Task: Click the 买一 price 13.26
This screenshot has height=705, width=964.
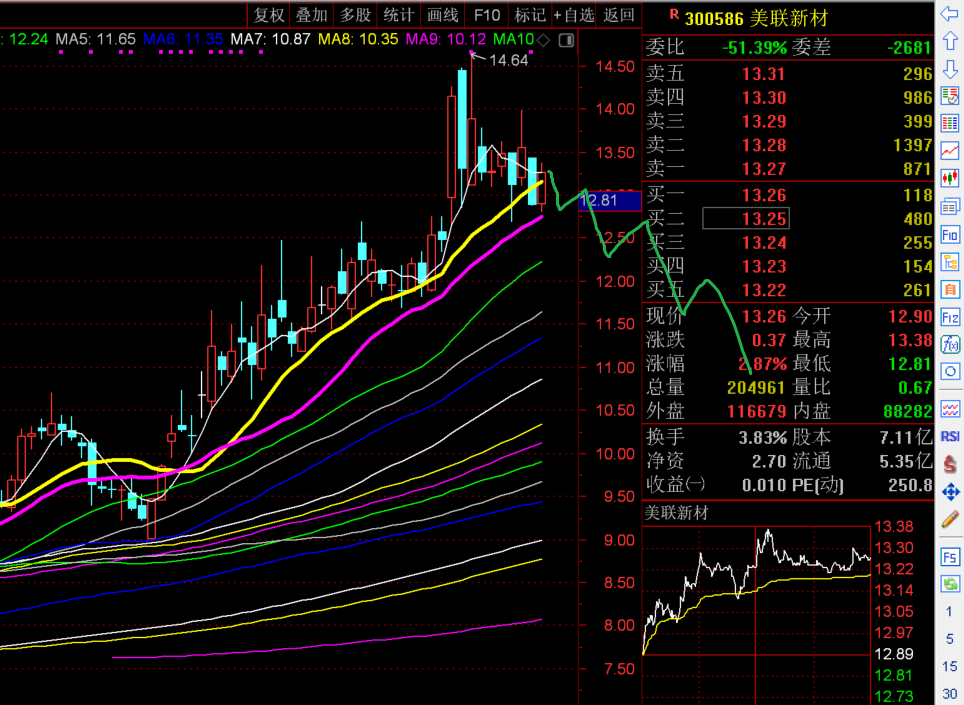Action: (764, 195)
